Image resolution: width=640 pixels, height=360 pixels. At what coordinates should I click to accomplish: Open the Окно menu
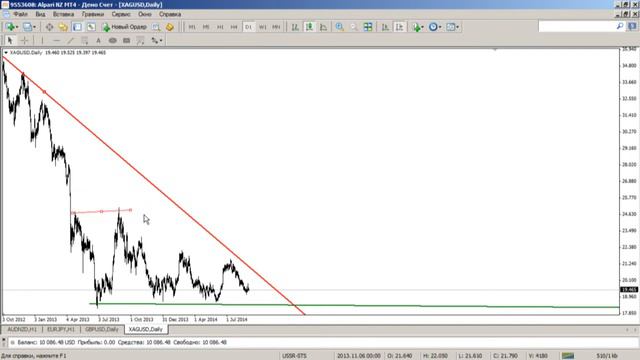(x=144, y=14)
